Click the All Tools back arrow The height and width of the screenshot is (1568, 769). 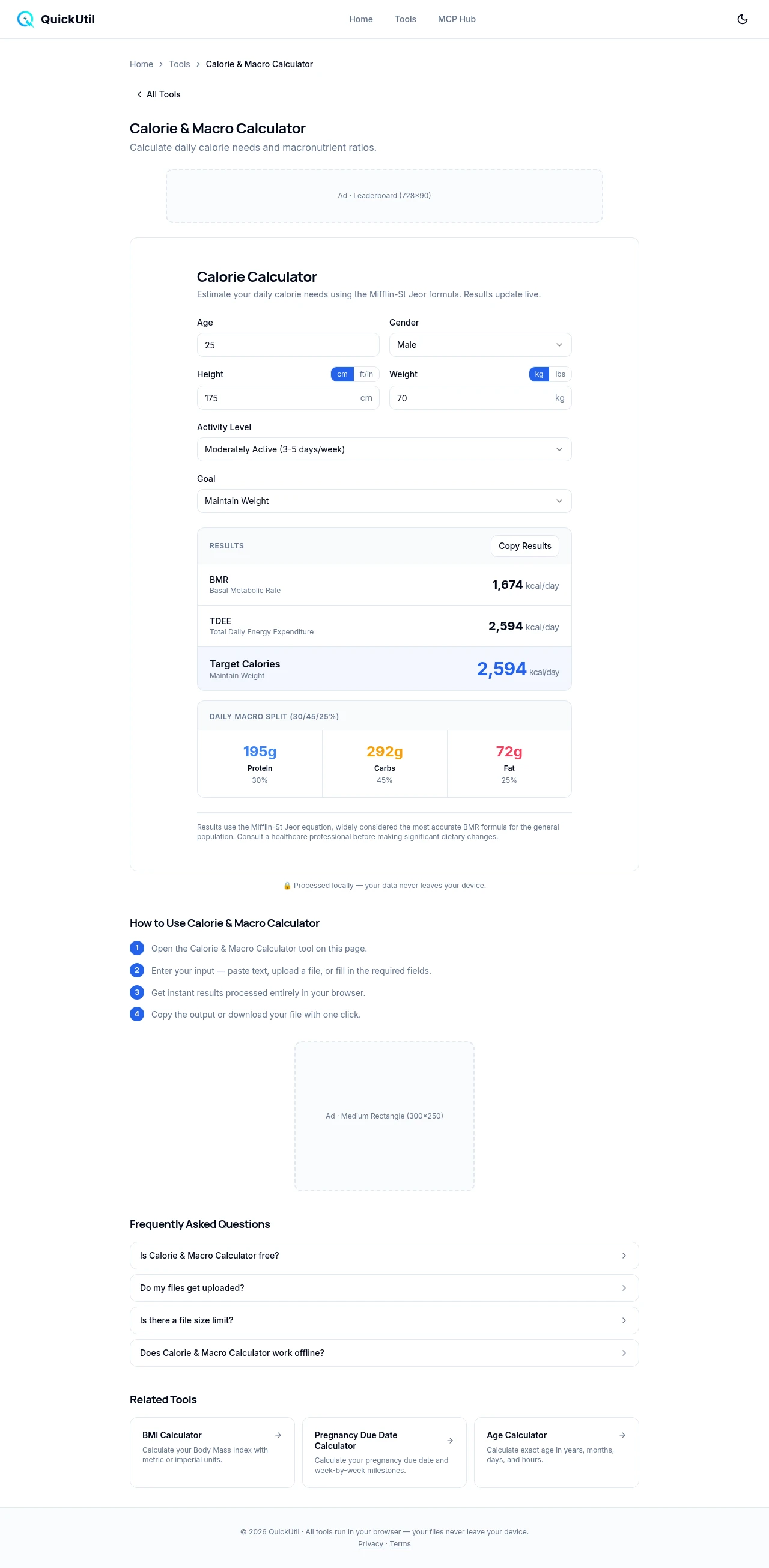point(139,94)
